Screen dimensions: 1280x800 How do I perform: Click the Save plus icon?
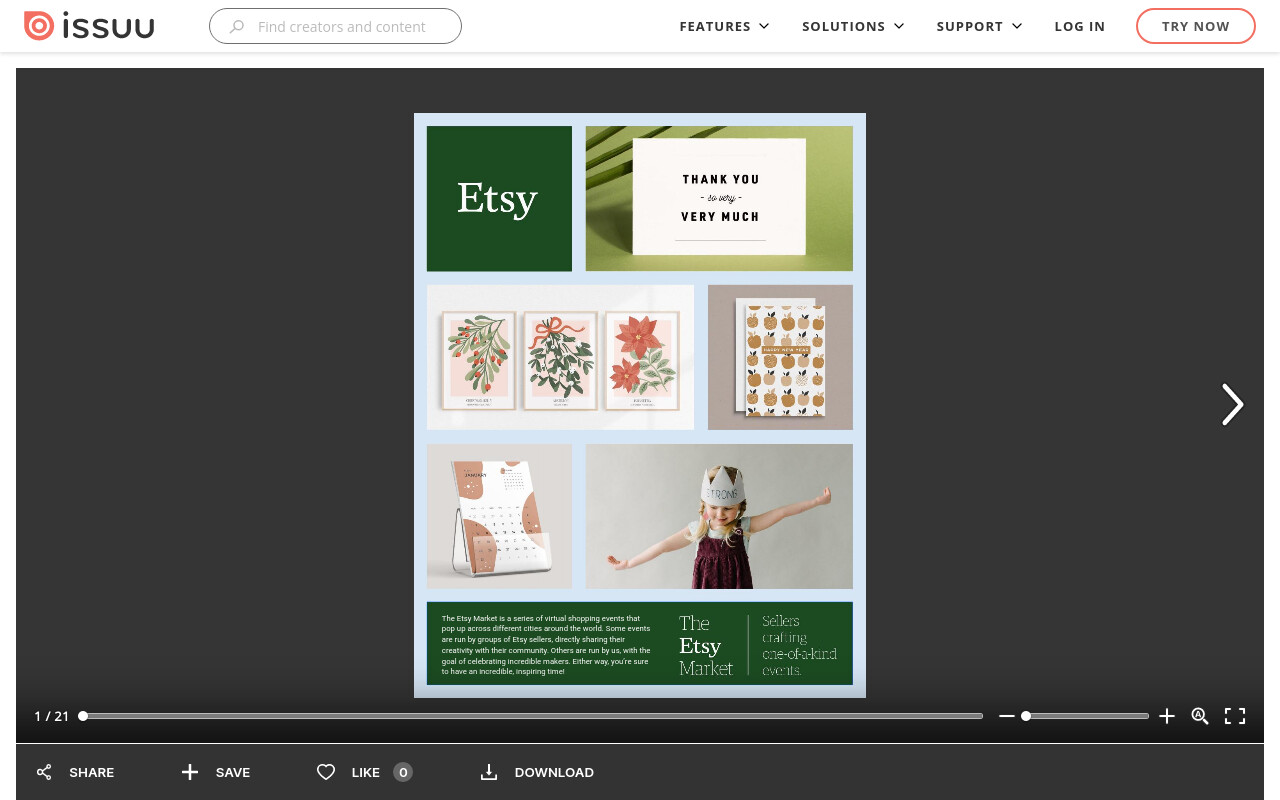(190, 772)
